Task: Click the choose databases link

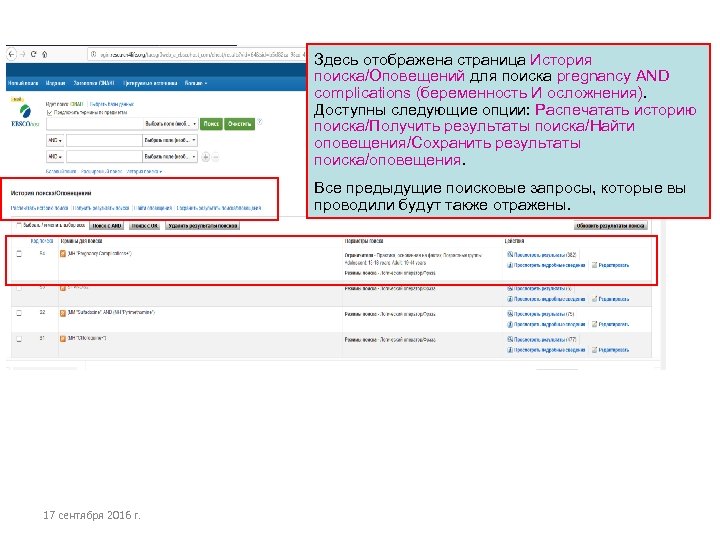Action: tap(112, 104)
